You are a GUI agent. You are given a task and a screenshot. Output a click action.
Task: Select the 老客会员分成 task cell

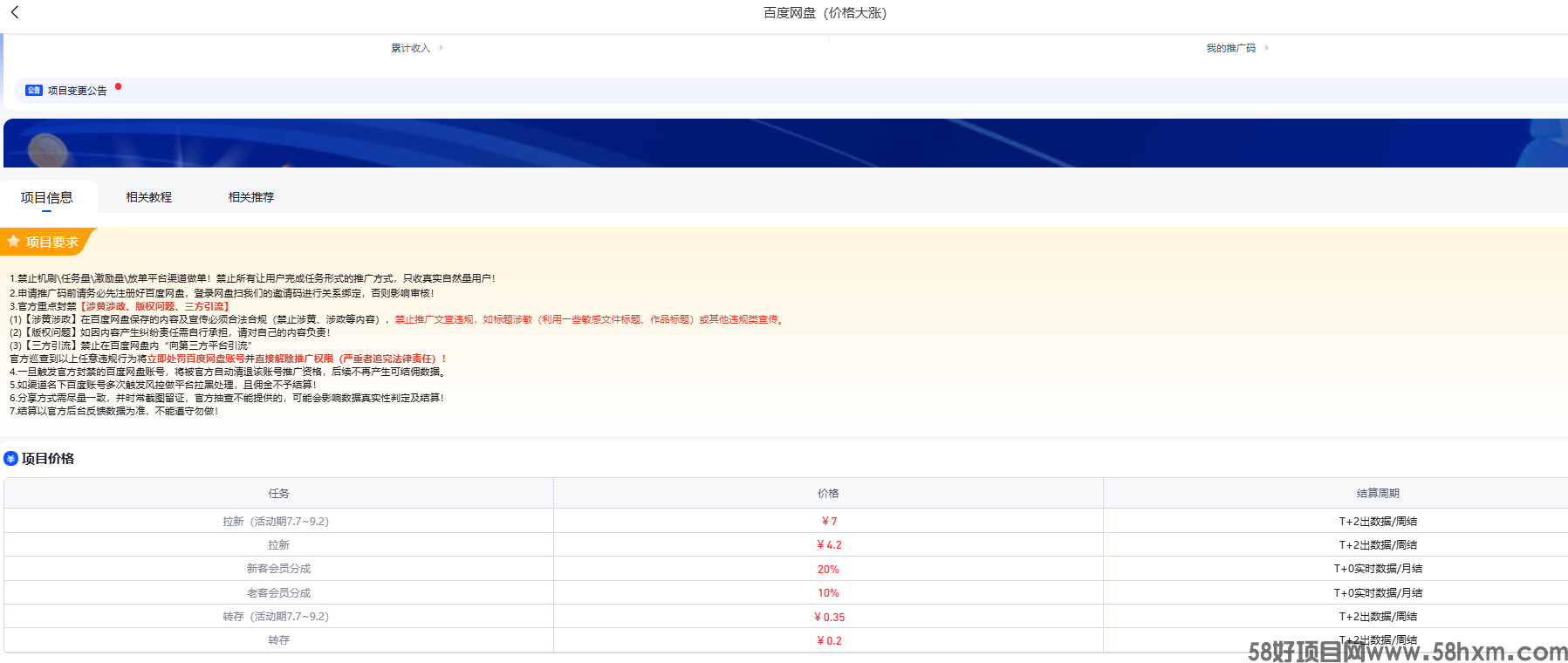pos(278,592)
